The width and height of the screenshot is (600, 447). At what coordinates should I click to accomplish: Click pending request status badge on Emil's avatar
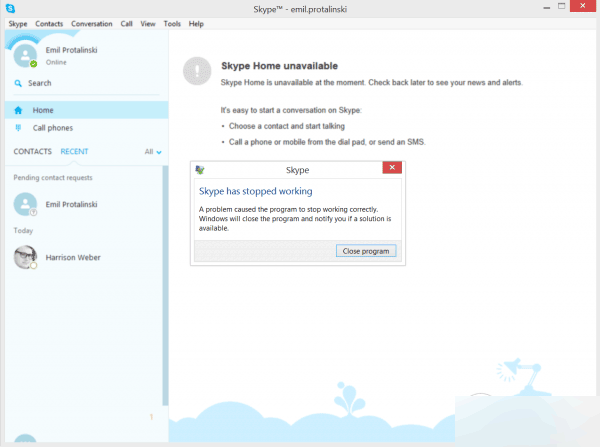point(34,212)
